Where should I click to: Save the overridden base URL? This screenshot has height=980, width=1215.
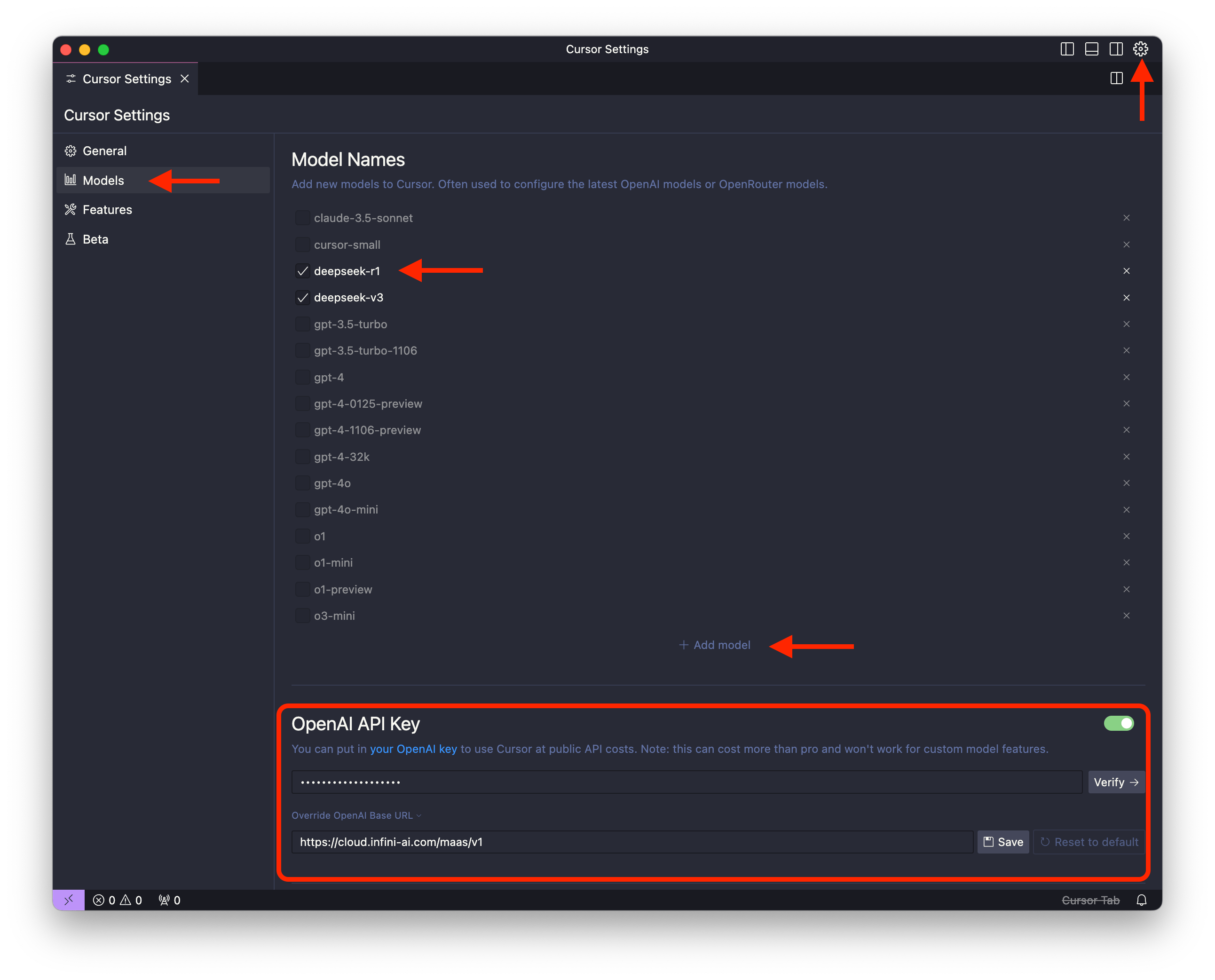point(1003,842)
